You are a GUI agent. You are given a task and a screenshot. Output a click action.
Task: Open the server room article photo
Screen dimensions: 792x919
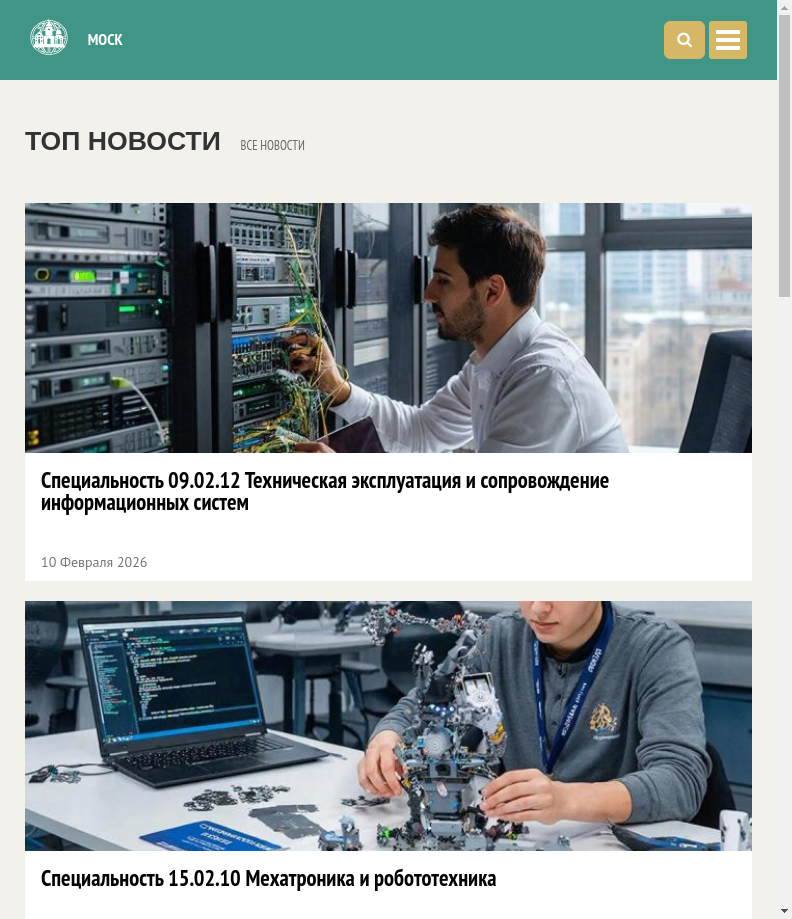pyautogui.click(x=388, y=328)
